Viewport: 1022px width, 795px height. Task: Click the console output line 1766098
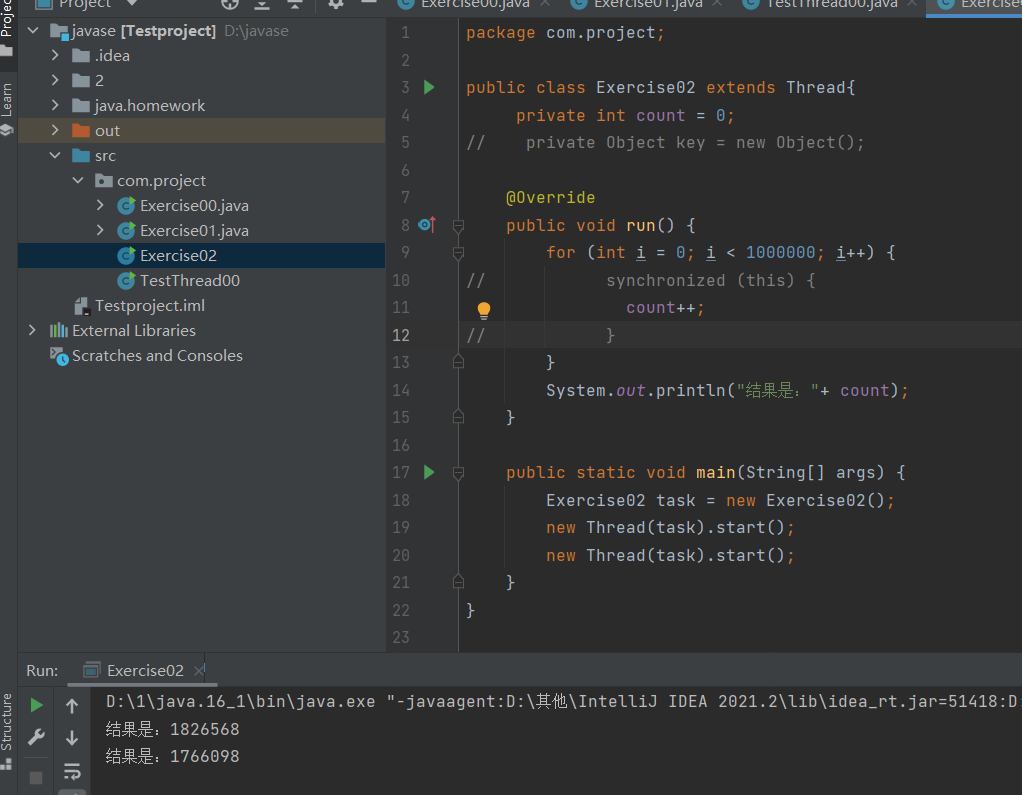(173, 757)
